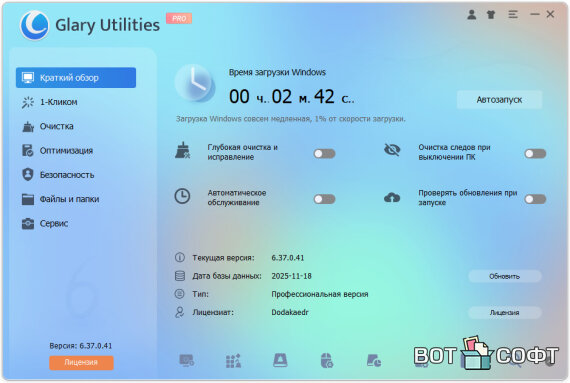Open the skin (shirt) theme icon
Screen dimensions: 570x383
point(491,15)
